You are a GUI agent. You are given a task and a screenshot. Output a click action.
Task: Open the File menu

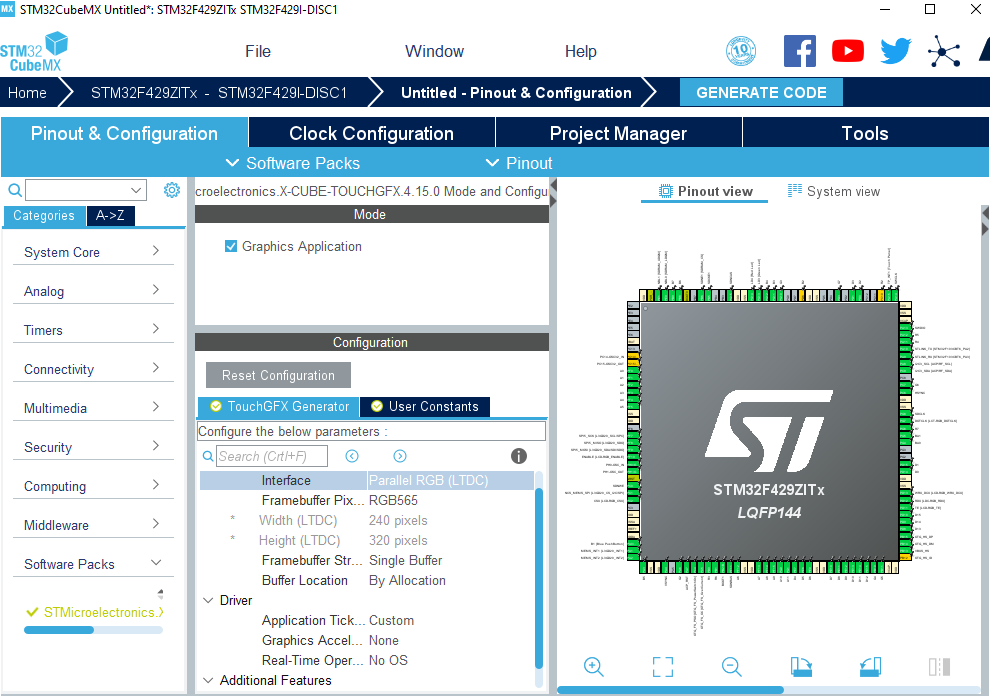pos(258,51)
